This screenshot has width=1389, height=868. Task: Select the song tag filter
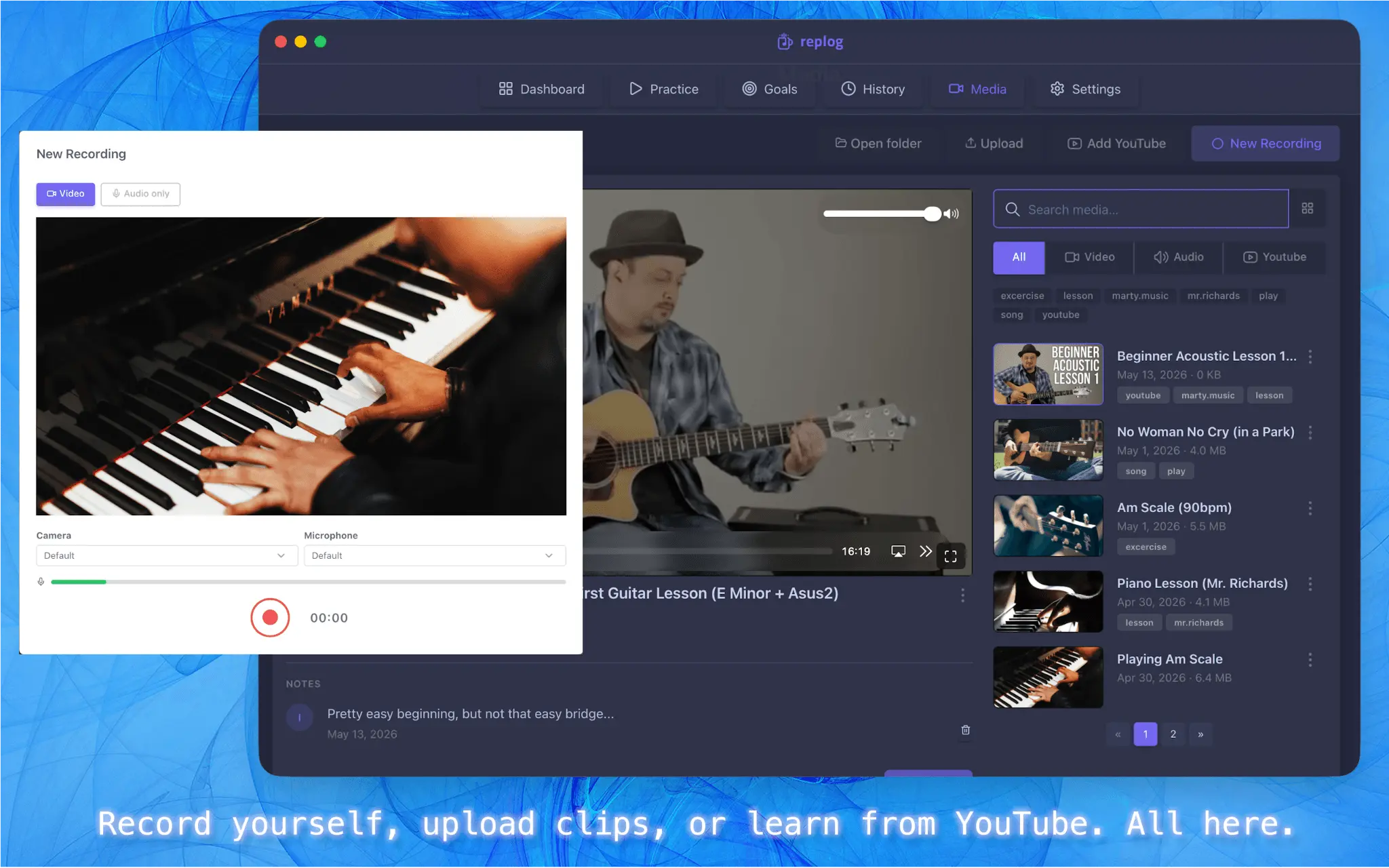1011,315
